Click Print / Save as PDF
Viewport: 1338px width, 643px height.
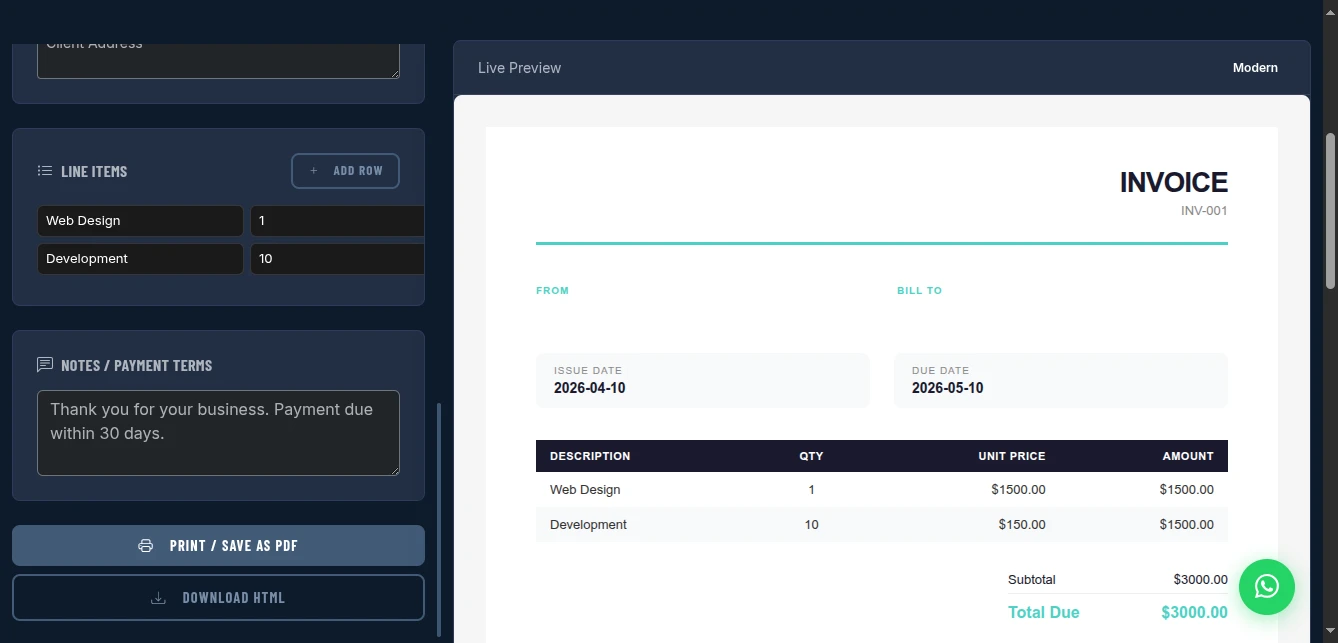pos(218,545)
